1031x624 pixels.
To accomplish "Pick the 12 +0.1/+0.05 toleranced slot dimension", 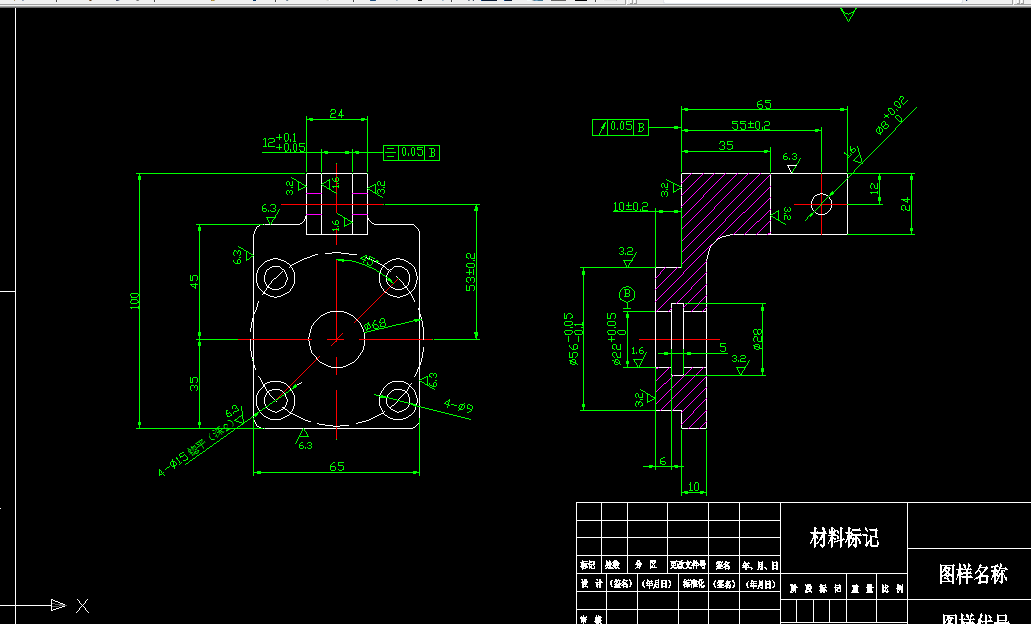I will coord(284,142).
